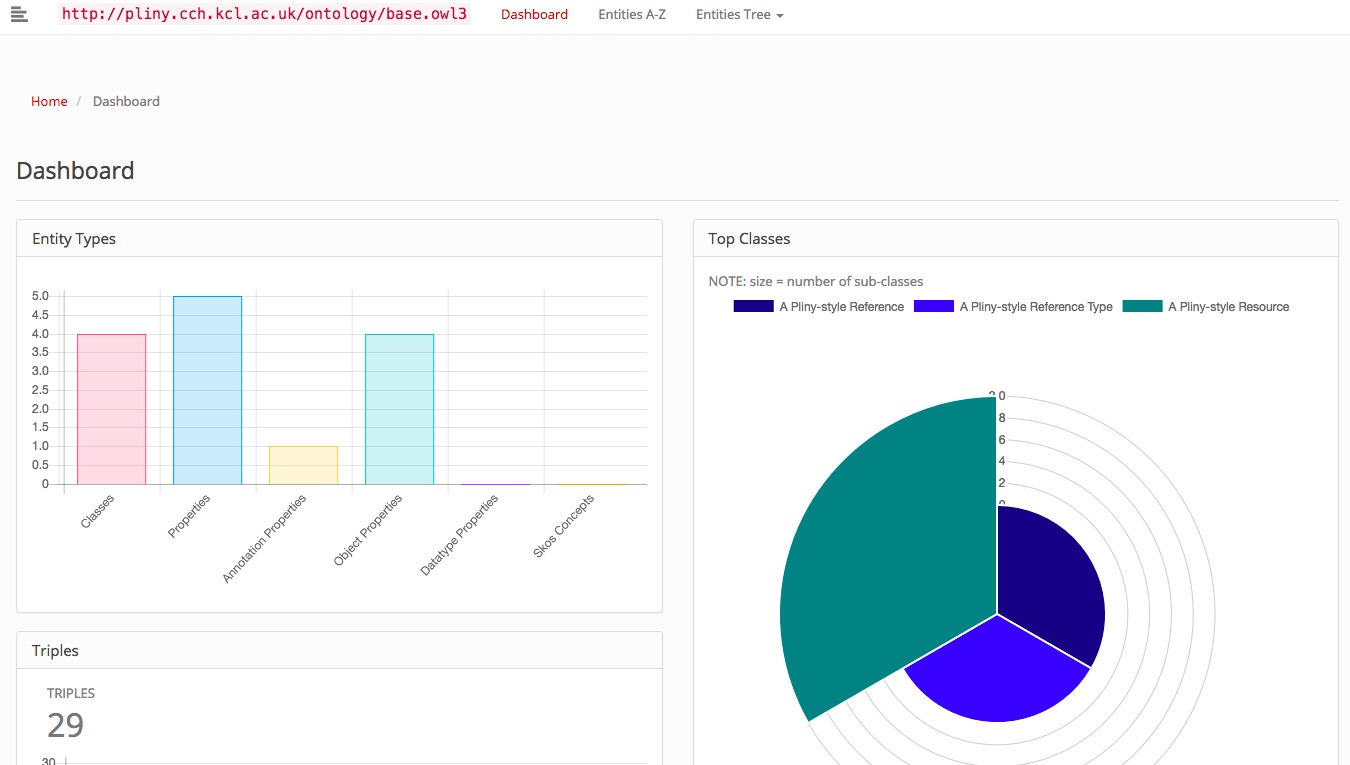This screenshot has width=1350, height=765.
Task: Go to Home via breadcrumb
Action: 49,101
